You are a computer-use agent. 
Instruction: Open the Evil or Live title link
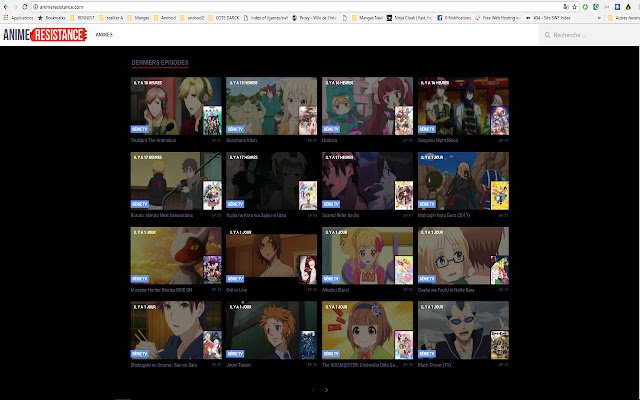click(237, 290)
